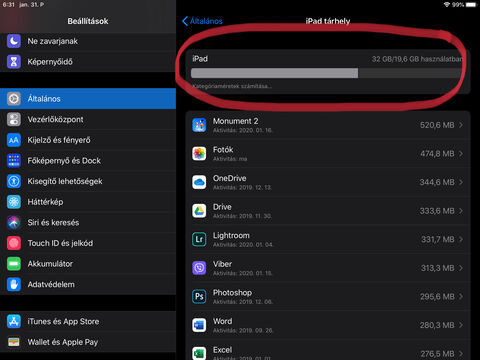Open Ne zavarjanak settings
480x360 pixels.
pos(88,41)
